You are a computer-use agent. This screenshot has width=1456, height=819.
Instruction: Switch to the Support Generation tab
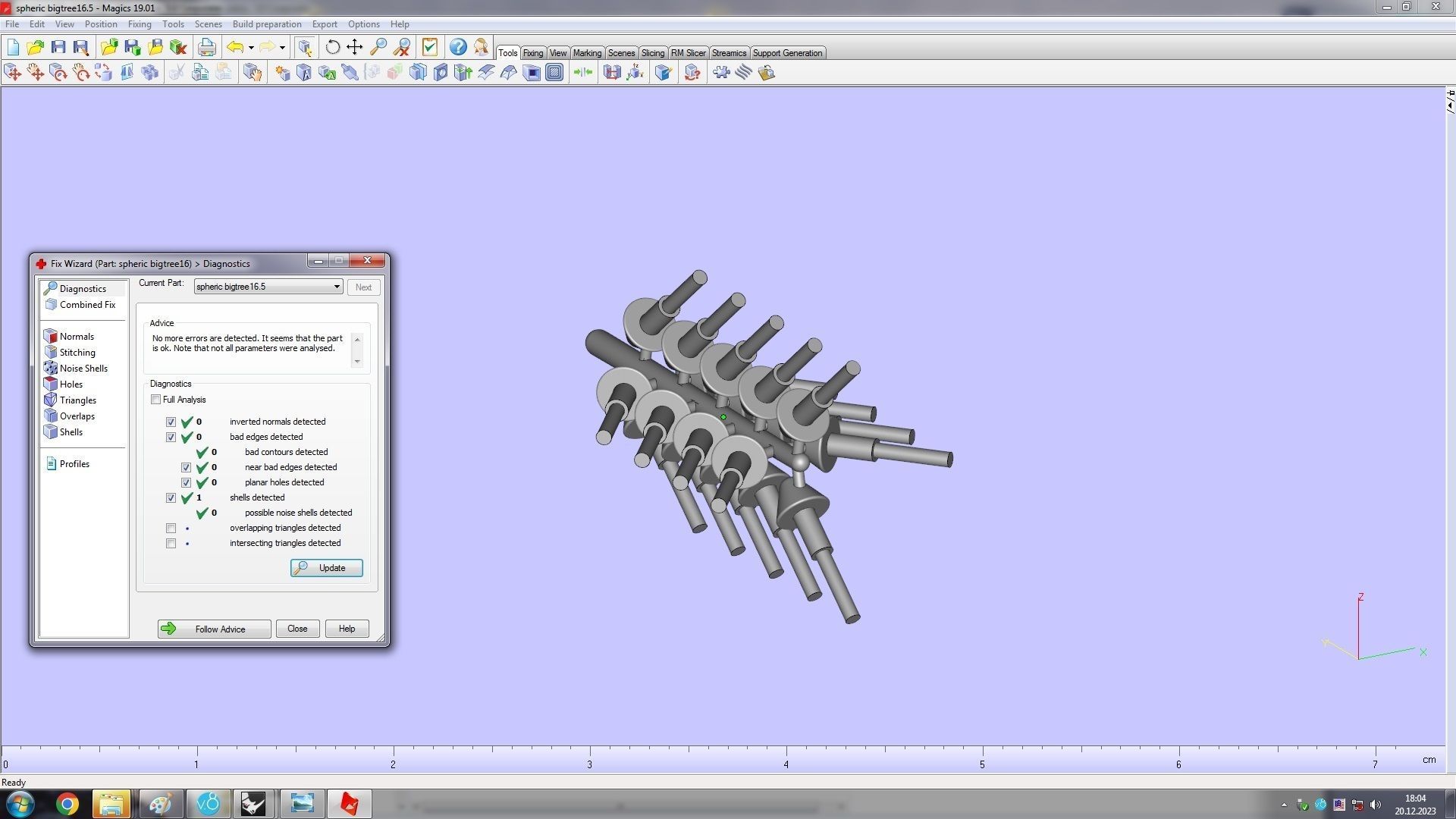tap(786, 53)
